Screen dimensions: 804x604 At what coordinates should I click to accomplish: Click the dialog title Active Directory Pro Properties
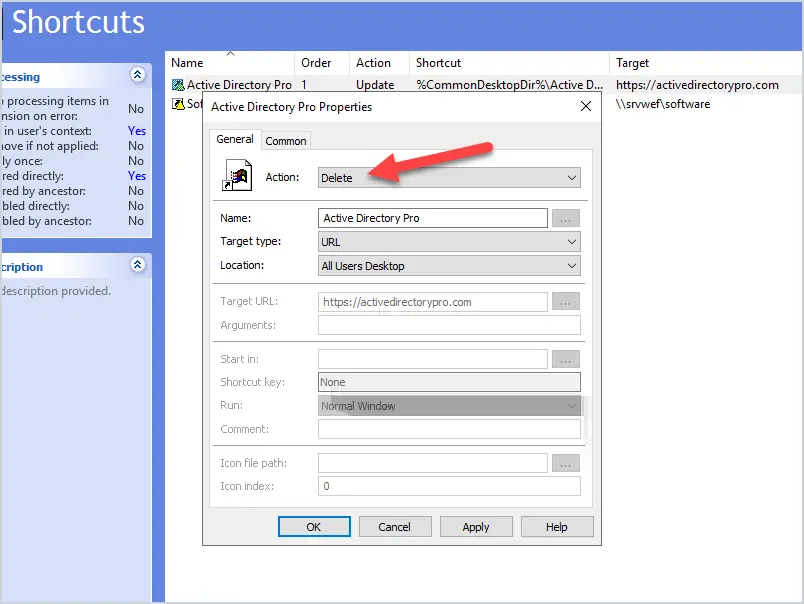click(291, 107)
